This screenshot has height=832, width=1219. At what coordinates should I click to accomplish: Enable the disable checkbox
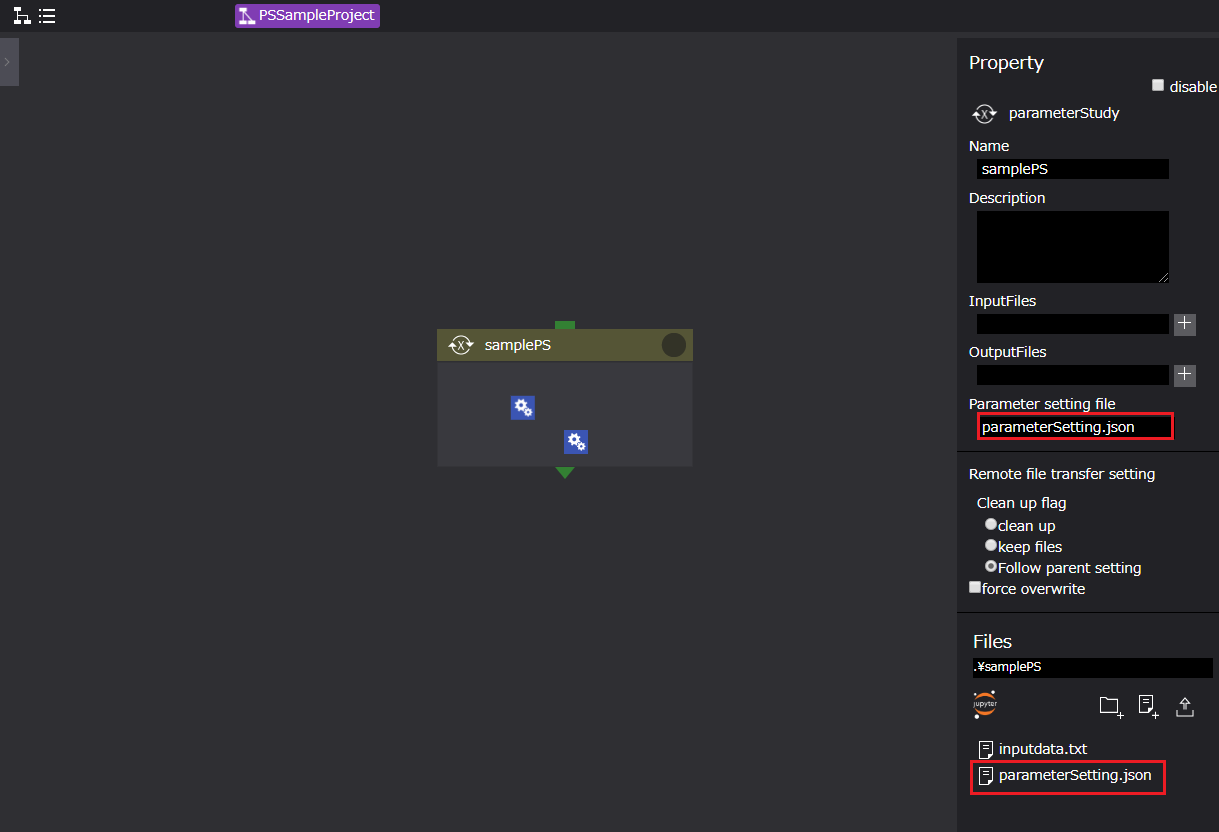[x=1158, y=85]
